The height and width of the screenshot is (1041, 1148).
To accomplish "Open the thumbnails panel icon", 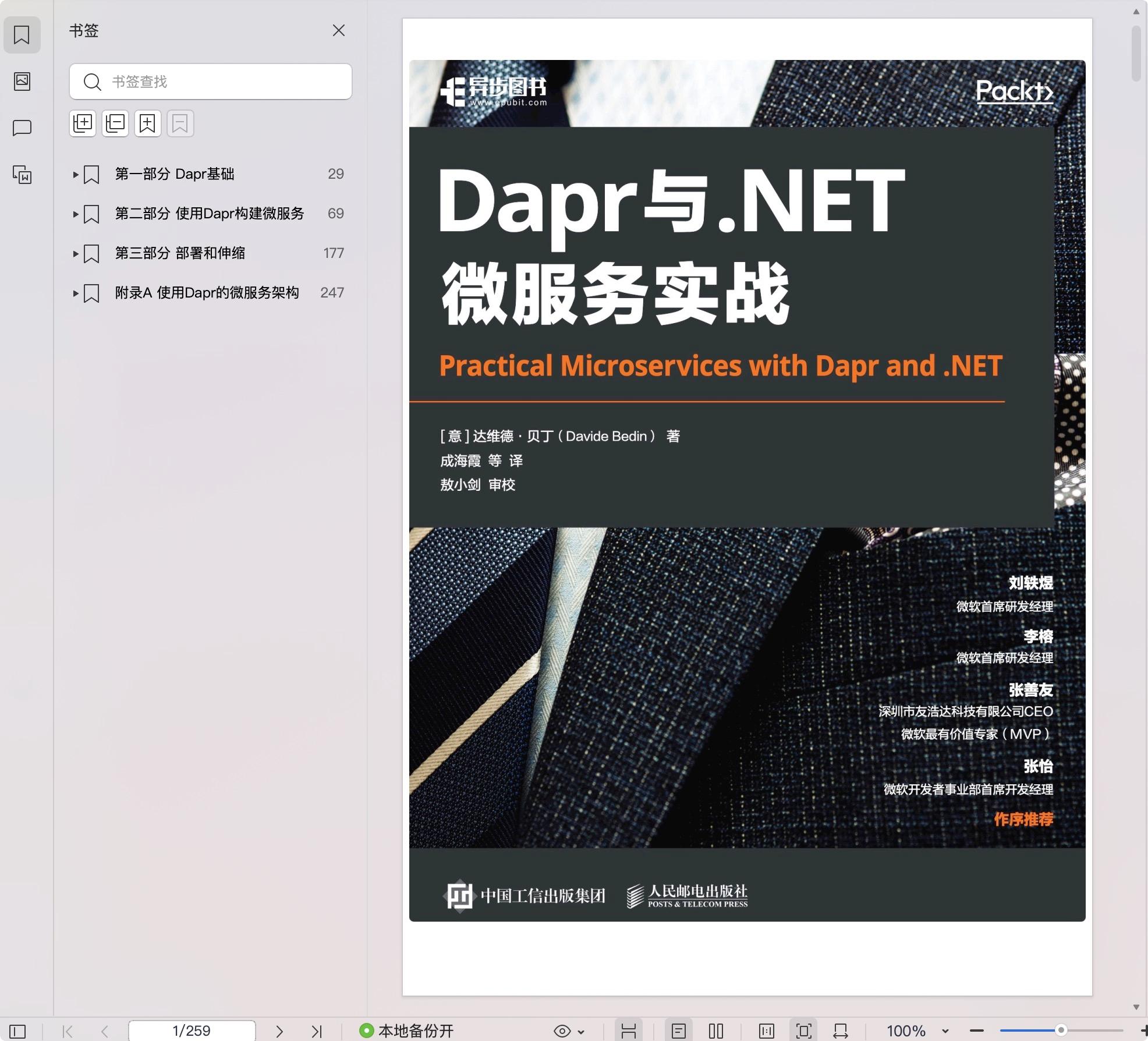I will coord(22,81).
